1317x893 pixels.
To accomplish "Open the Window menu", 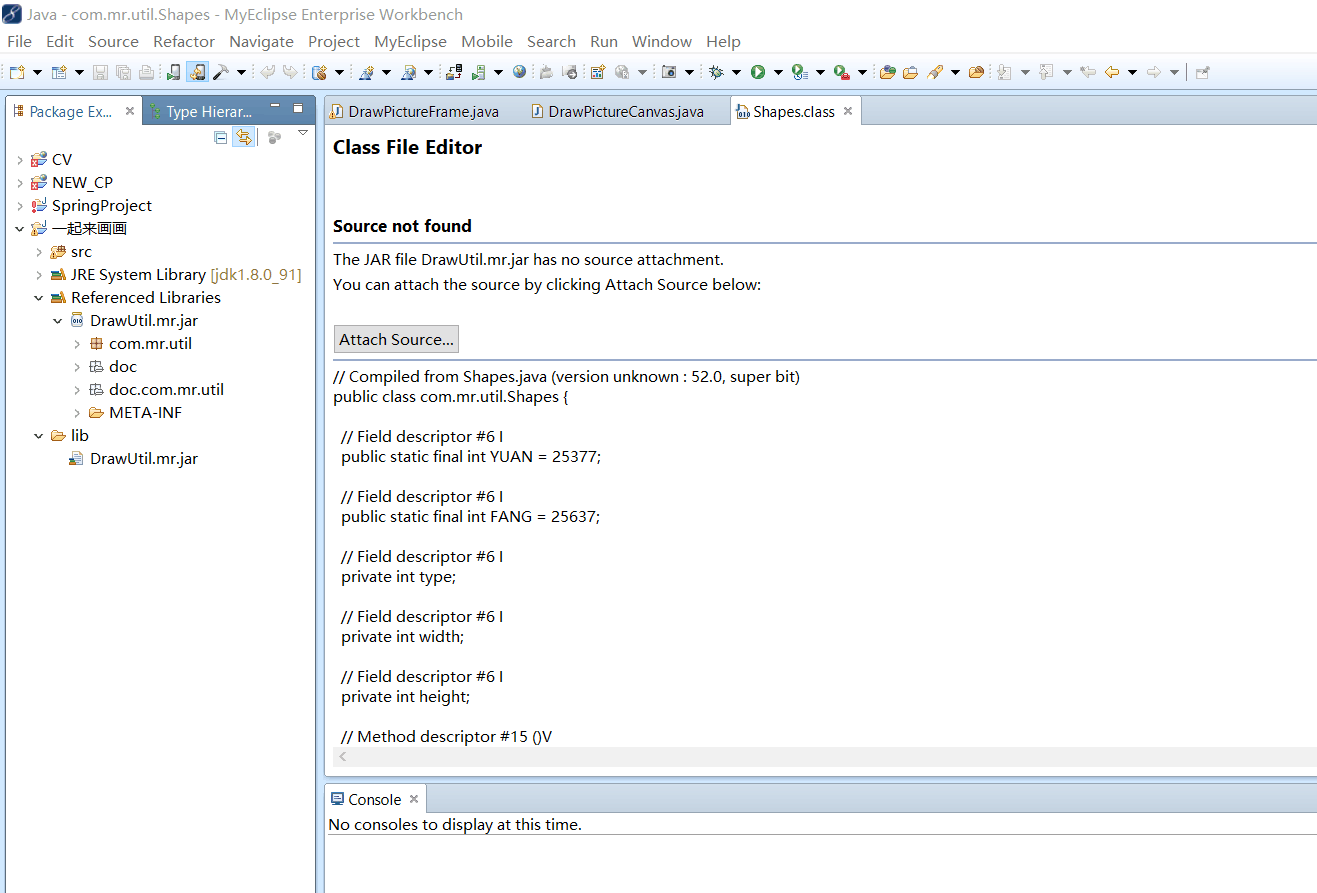I will click(662, 41).
